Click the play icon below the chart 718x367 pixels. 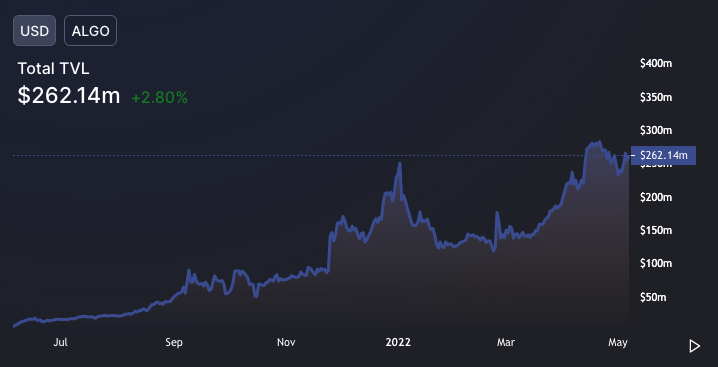(x=695, y=346)
